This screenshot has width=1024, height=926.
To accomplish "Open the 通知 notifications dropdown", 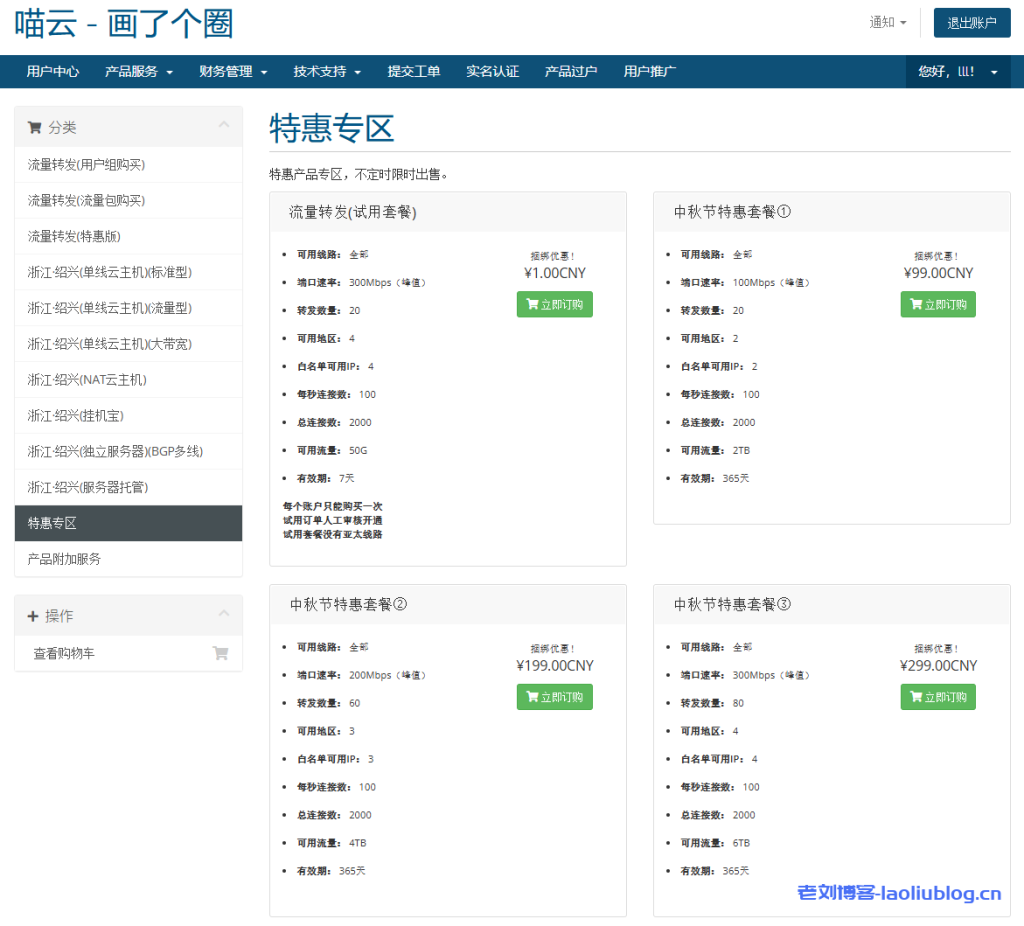I will pyautogui.click(x=888, y=23).
